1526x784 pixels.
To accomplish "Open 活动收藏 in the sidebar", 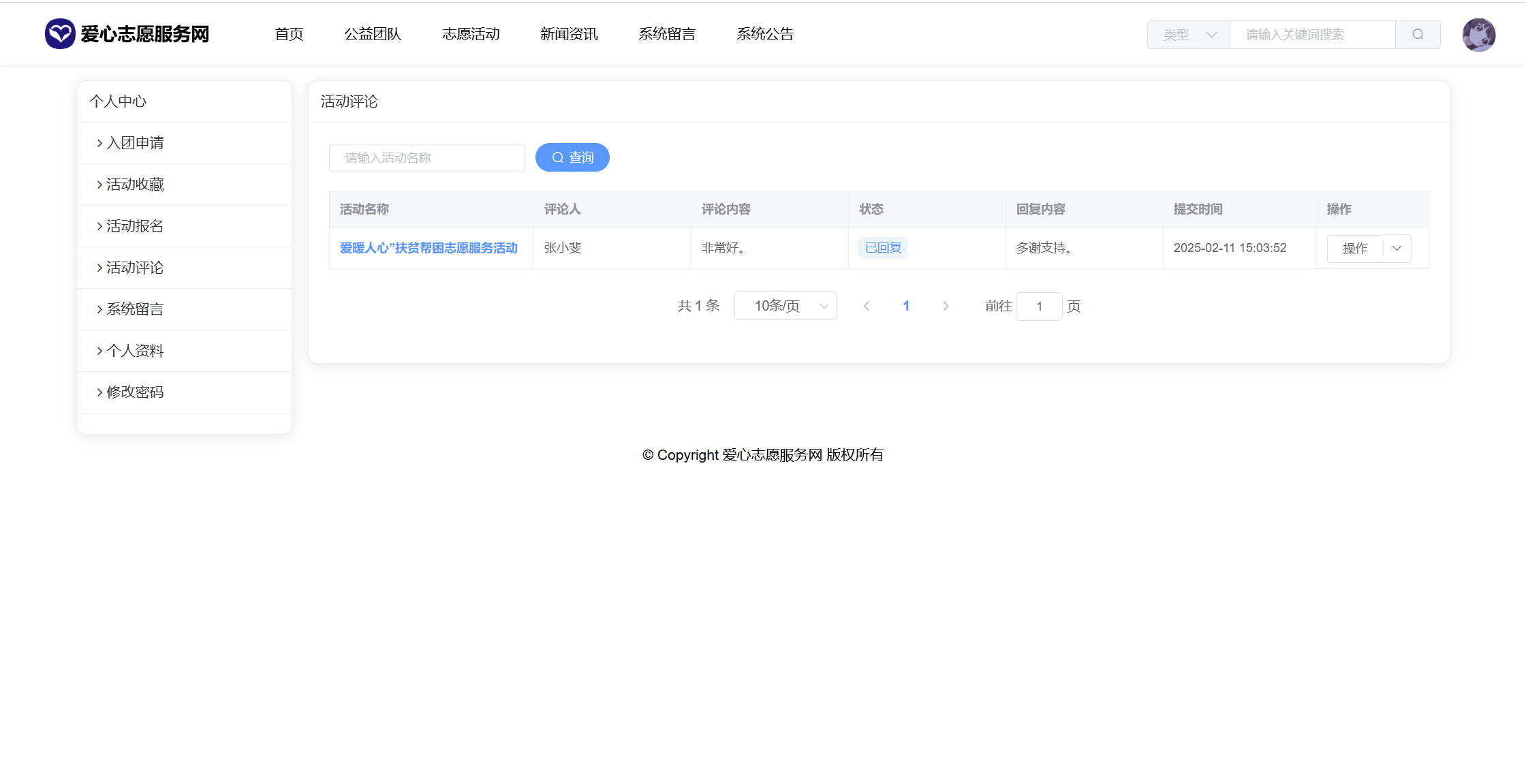I will (x=135, y=185).
